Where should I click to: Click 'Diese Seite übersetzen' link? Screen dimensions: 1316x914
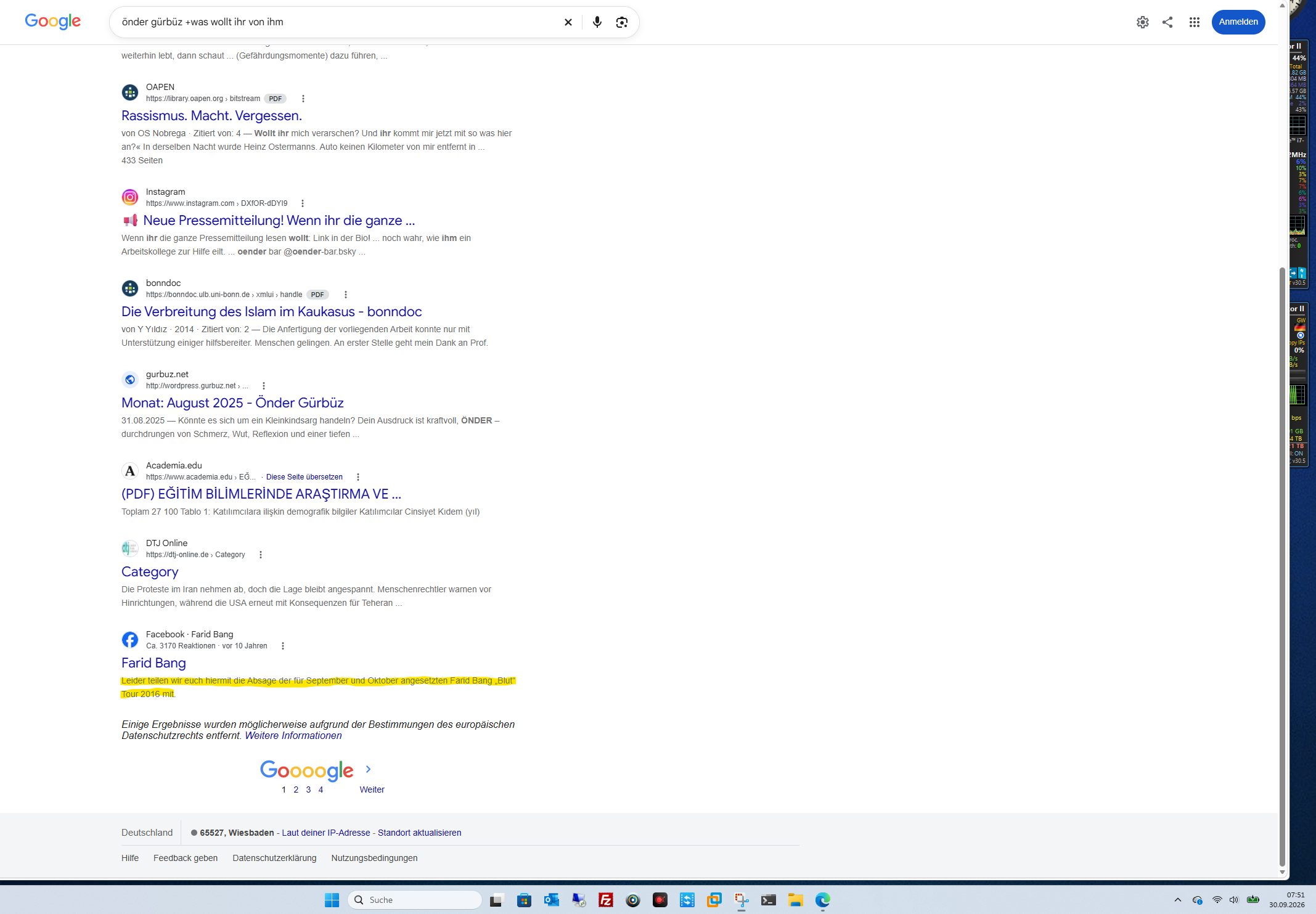click(304, 477)
